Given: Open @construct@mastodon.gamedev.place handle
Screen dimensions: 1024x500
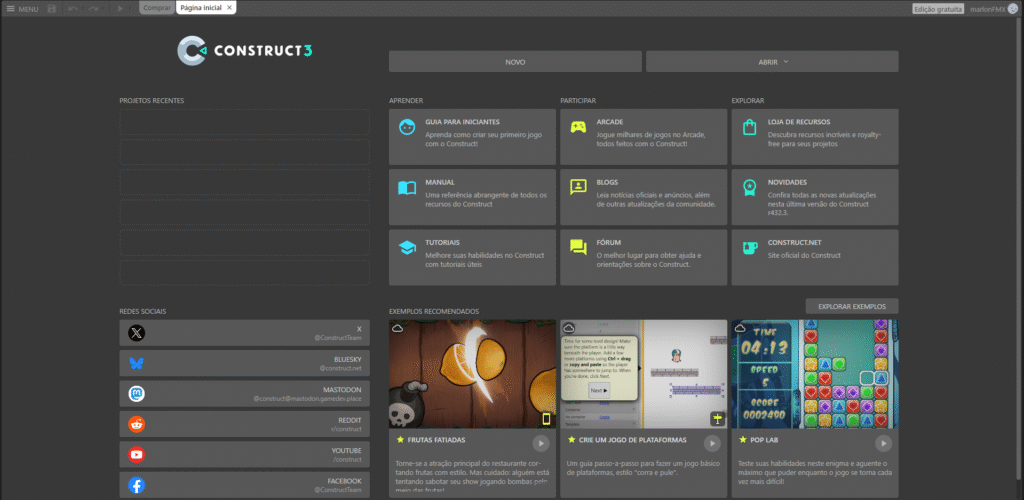Looking at the screenshot, I should tap(308, 398).
